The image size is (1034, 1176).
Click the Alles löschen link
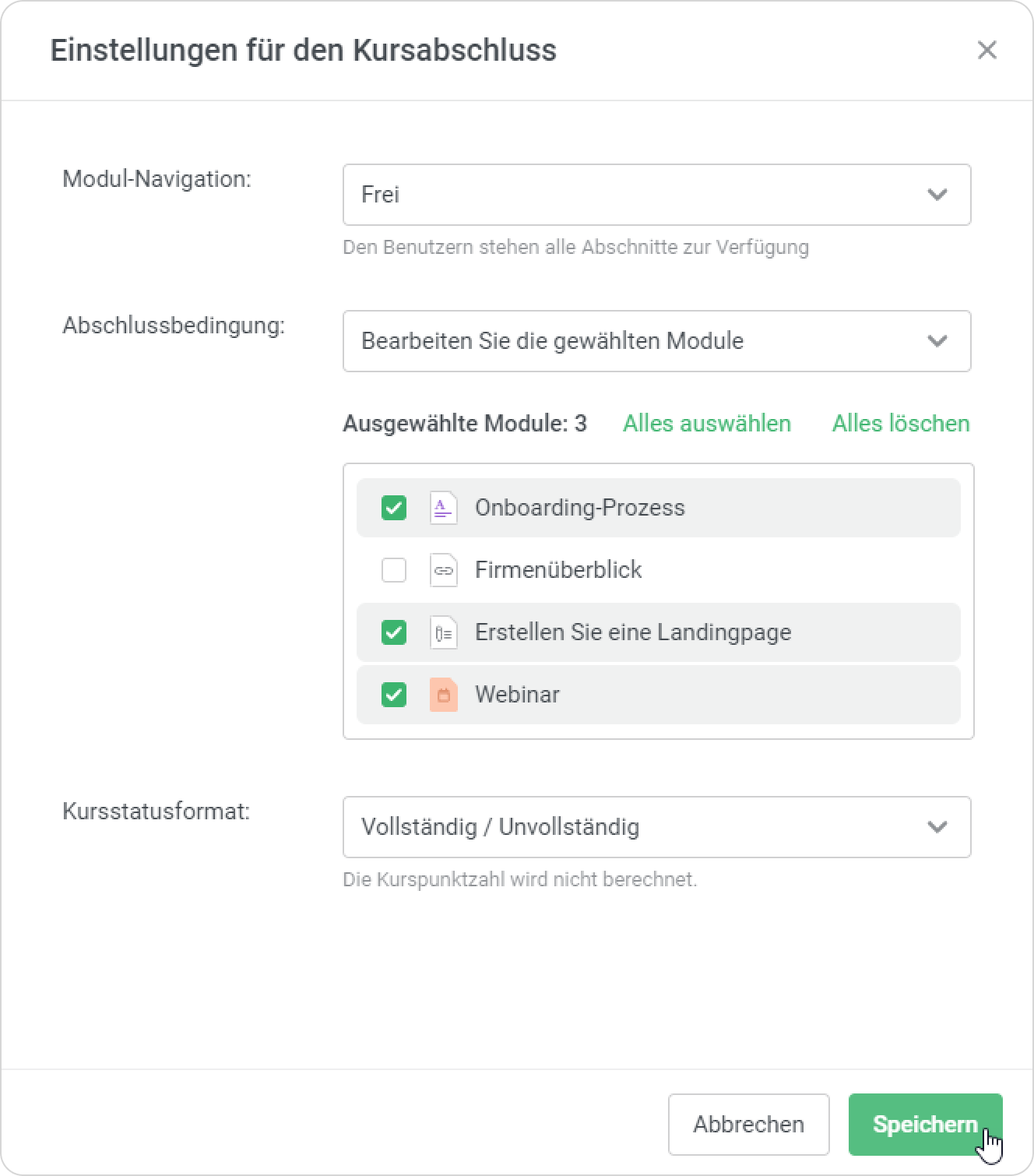point(900,424)
